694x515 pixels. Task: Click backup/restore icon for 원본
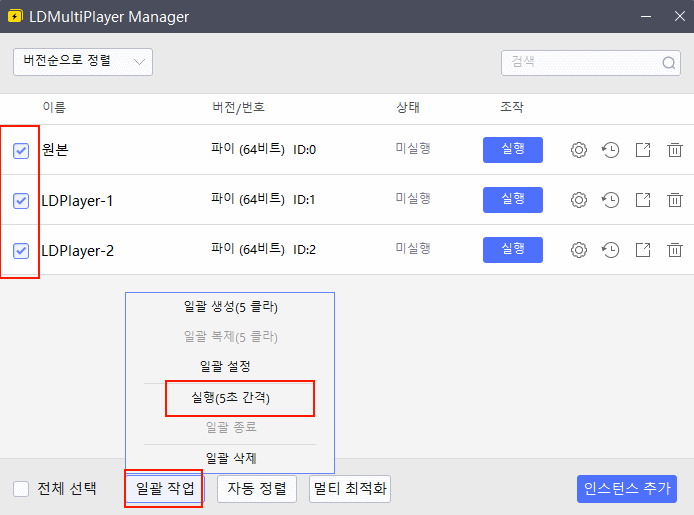point(610,150)
